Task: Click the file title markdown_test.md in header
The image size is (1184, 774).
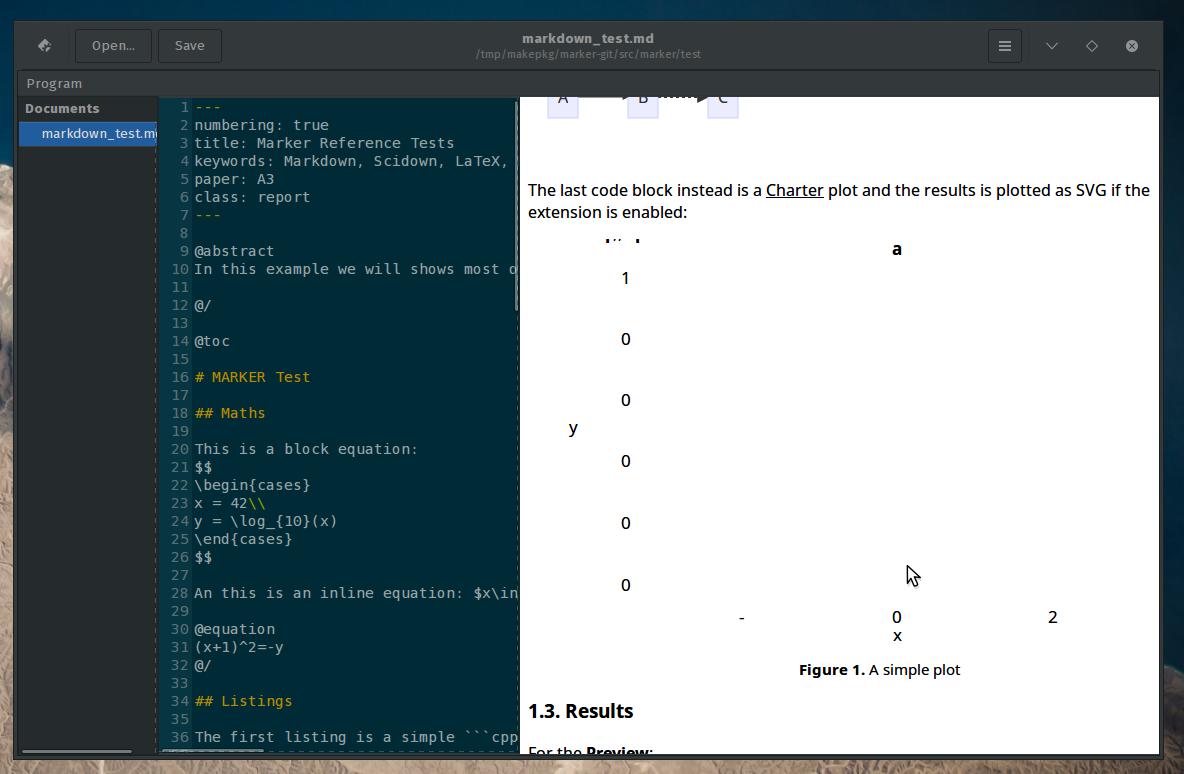Action: 588,39
